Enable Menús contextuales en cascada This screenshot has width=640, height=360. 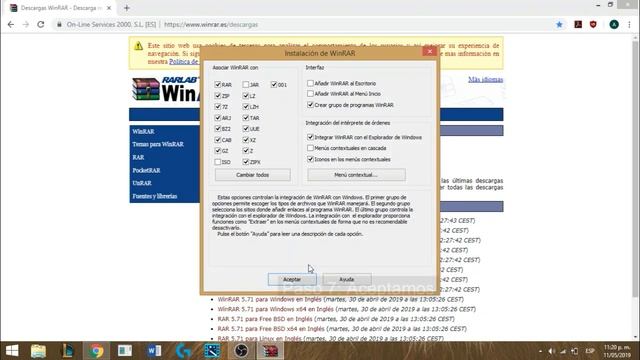[310, 148]
